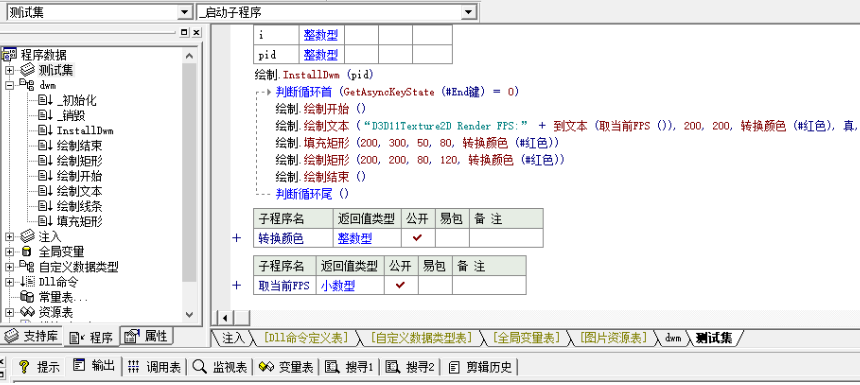
Task: Open the [Dll命令定义表] editor tab
Action: tap(305, 338)
